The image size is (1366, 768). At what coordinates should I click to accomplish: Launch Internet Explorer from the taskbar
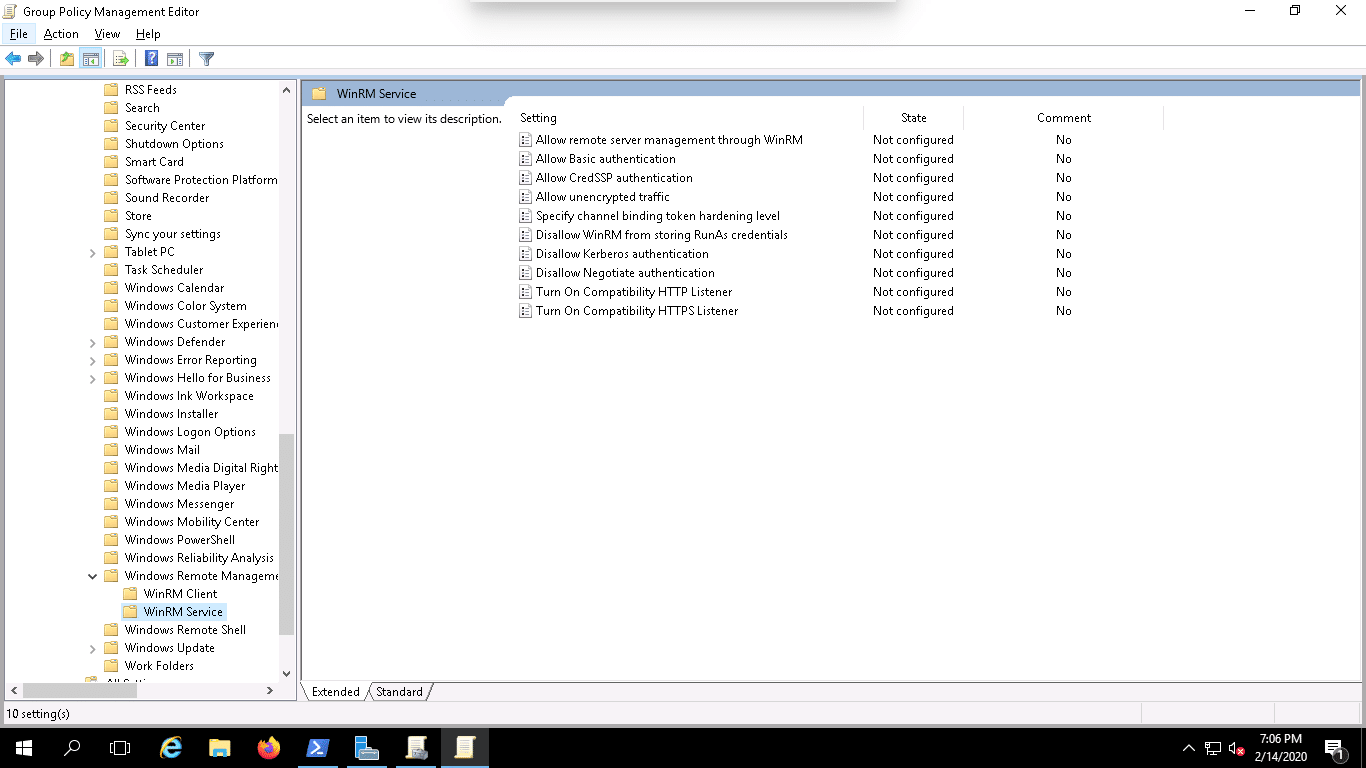coord(172,748)
